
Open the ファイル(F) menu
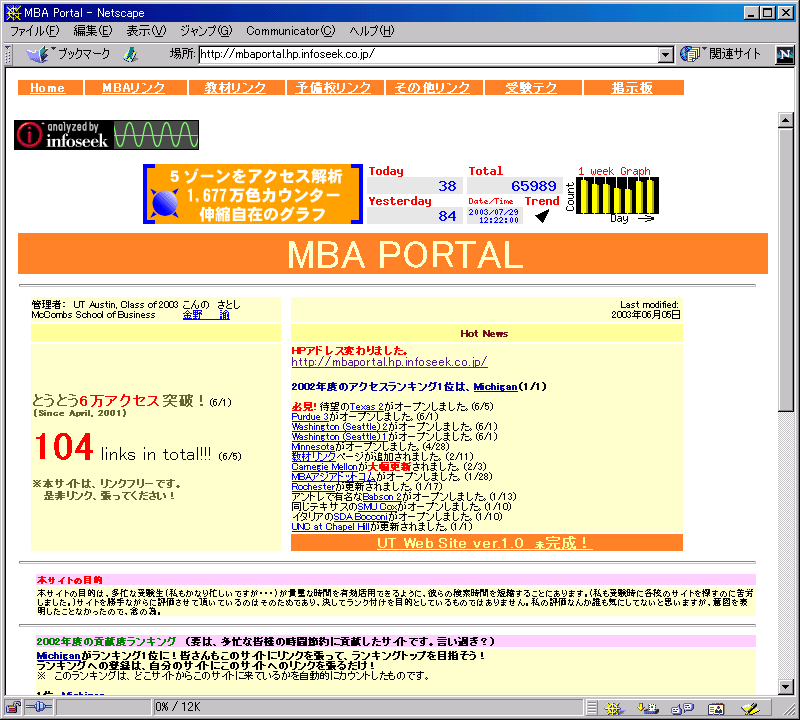[x=34, y=31]
